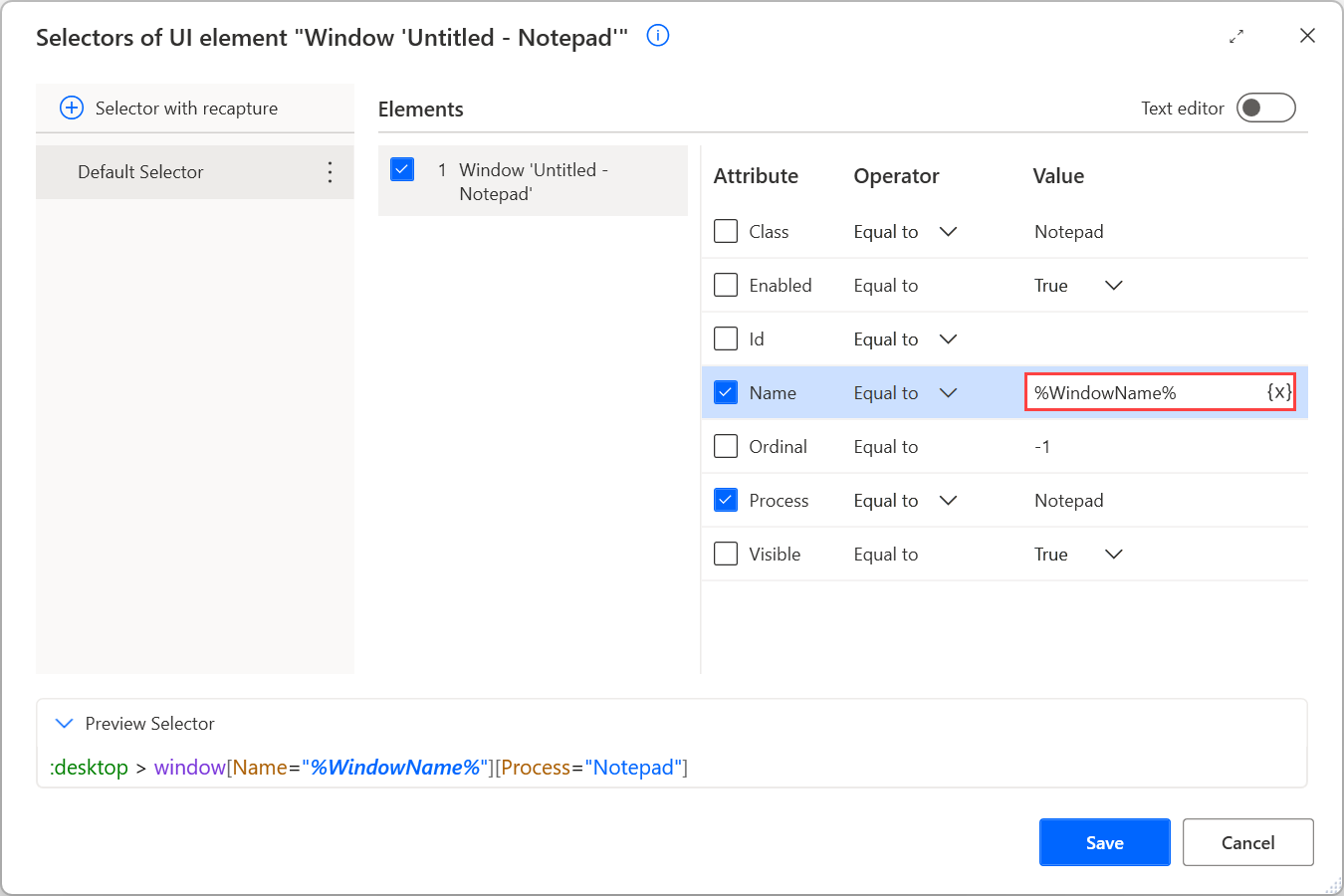Click the info icon beside the dialog title
Screen dimensions: 1344x896
(657, 36)
